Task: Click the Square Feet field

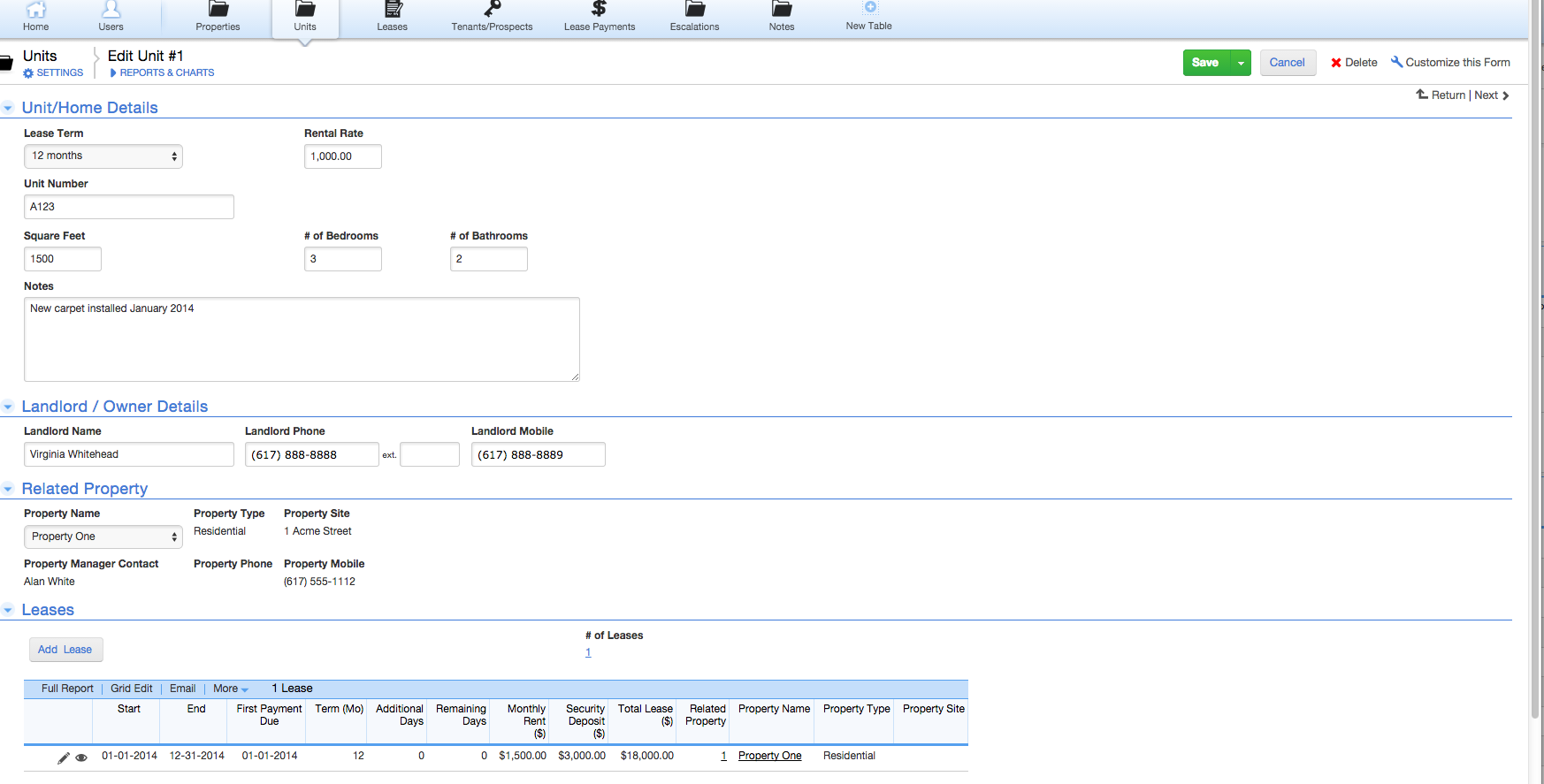Action: pos(63,259)
